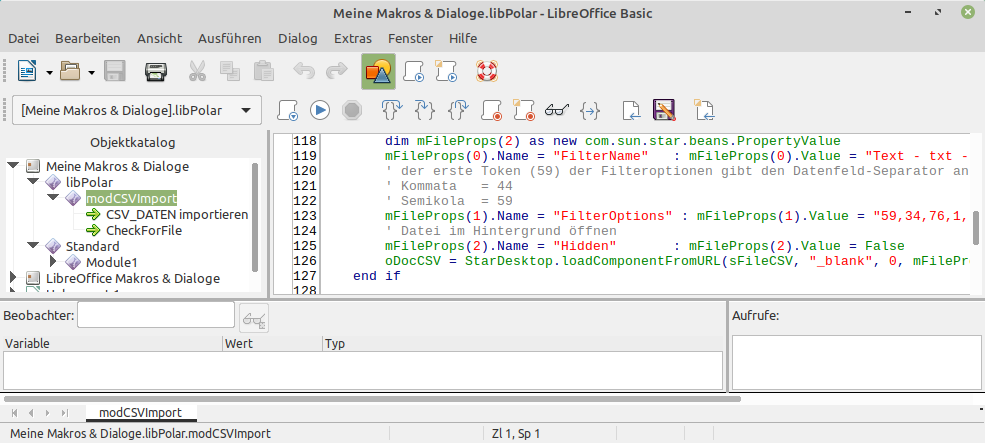Print the module with the printer icon
Screen dimensions: 985x443
(156, 72)
